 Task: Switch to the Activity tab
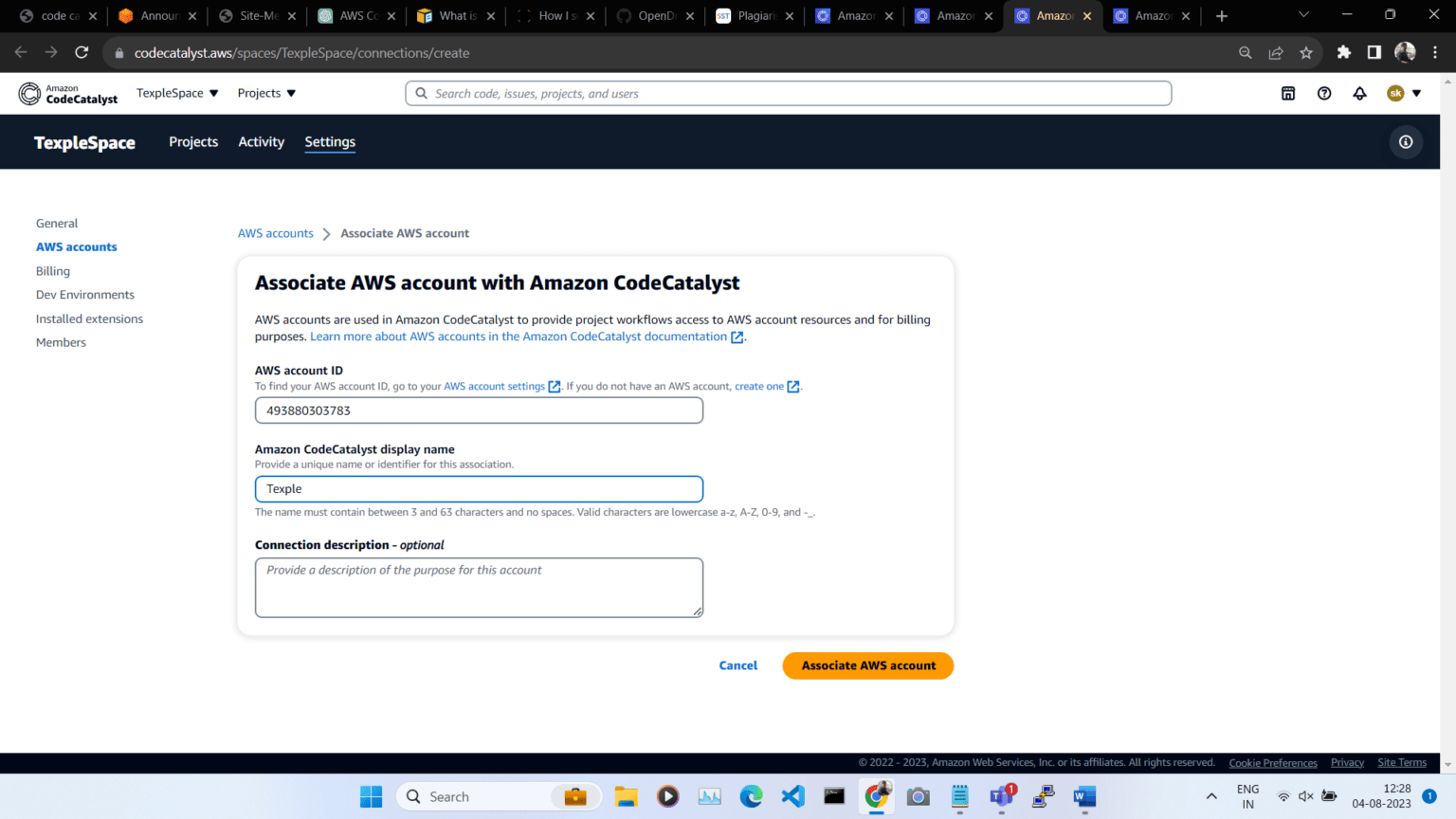[261, 141]
